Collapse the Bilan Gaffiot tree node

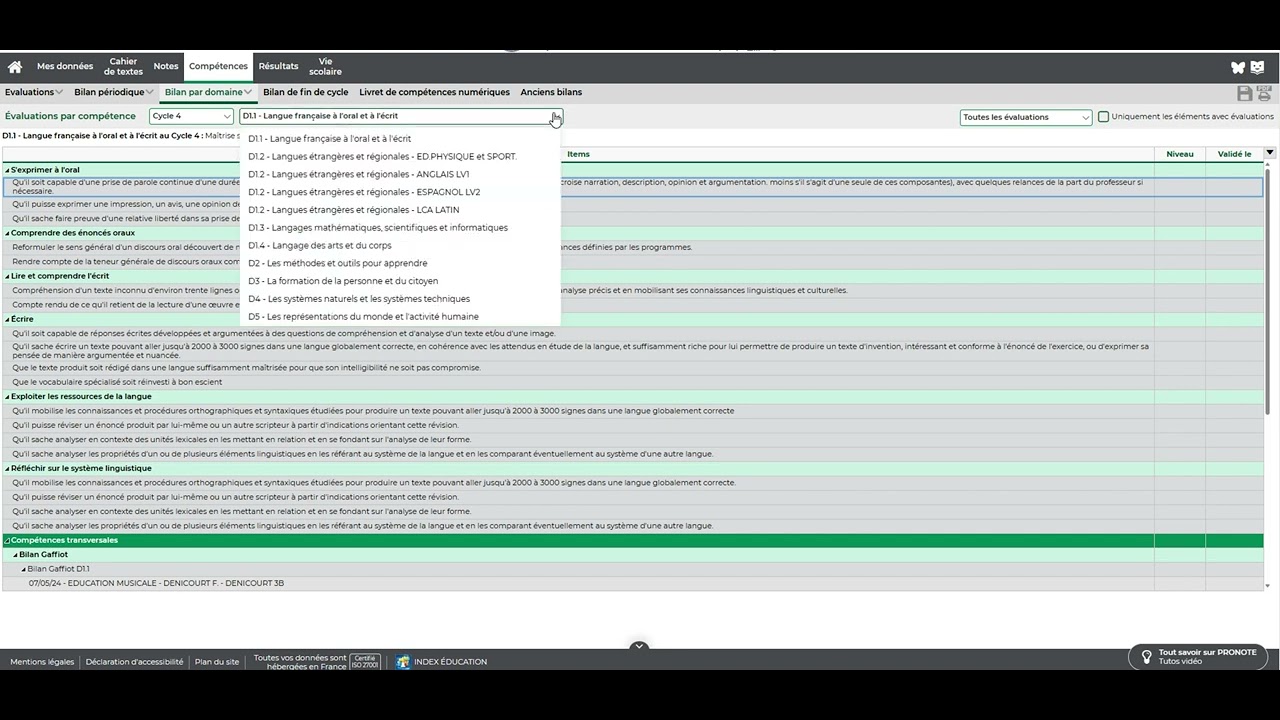coord(15,555)
